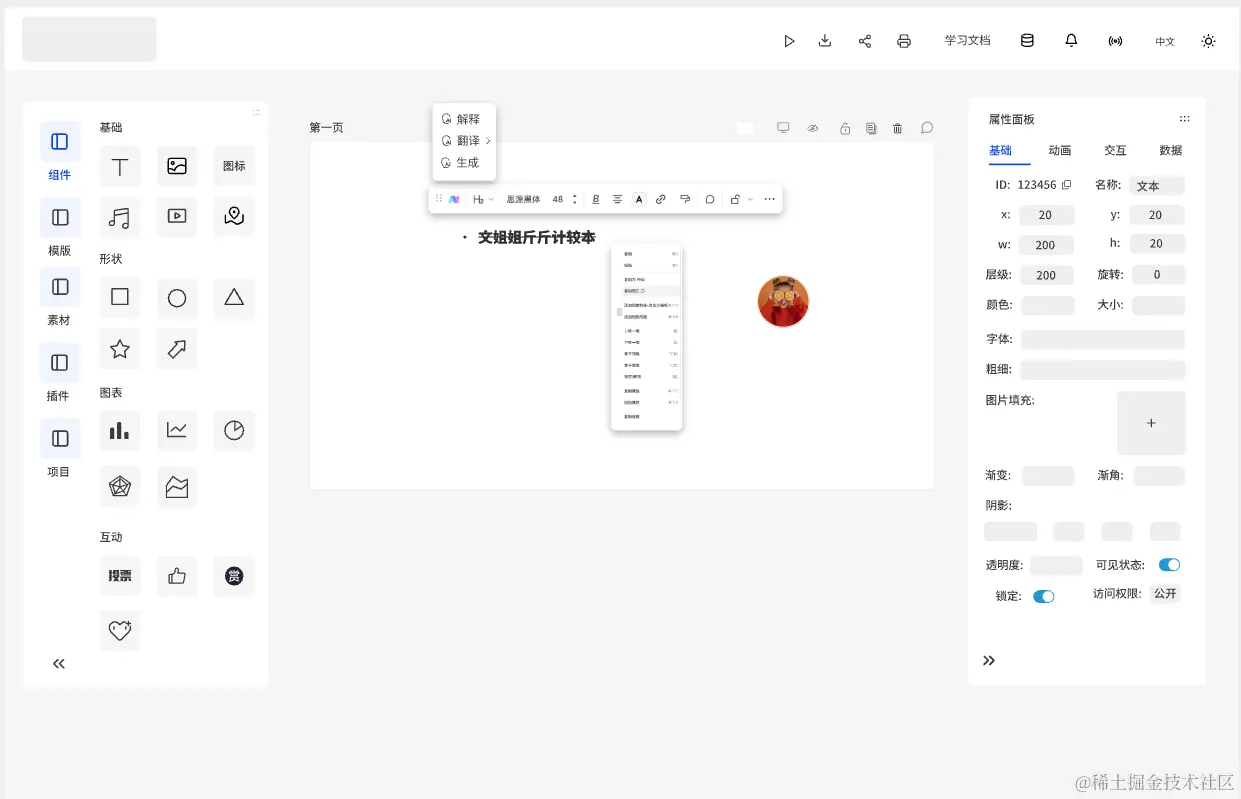
Task: Add a map location component
Action: [234, 217]
